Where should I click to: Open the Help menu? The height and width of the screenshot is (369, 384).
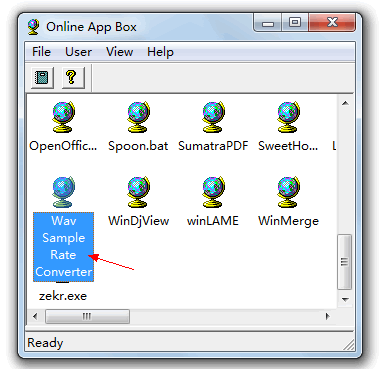[x=160, y=52]
